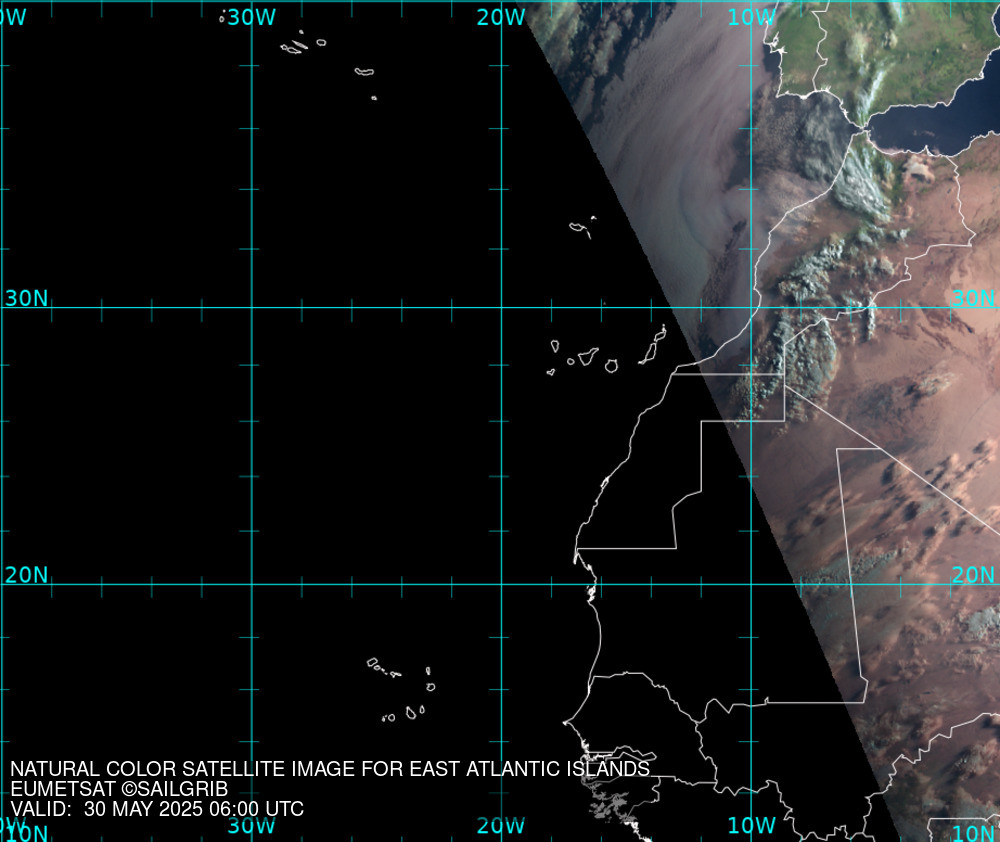
Task: Click the '20W' longitude label at top
Action: 501,17
